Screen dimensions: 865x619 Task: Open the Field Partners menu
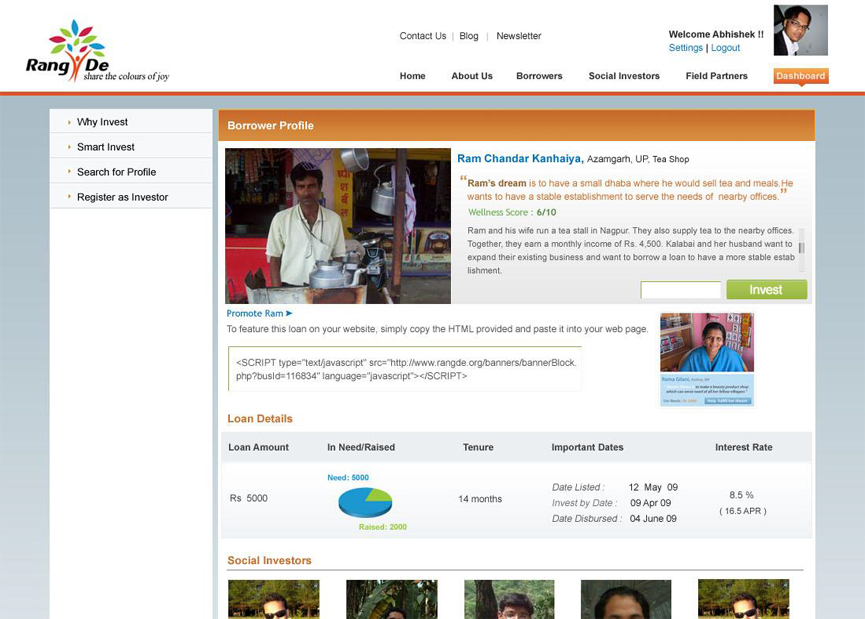tap(717, 76)
